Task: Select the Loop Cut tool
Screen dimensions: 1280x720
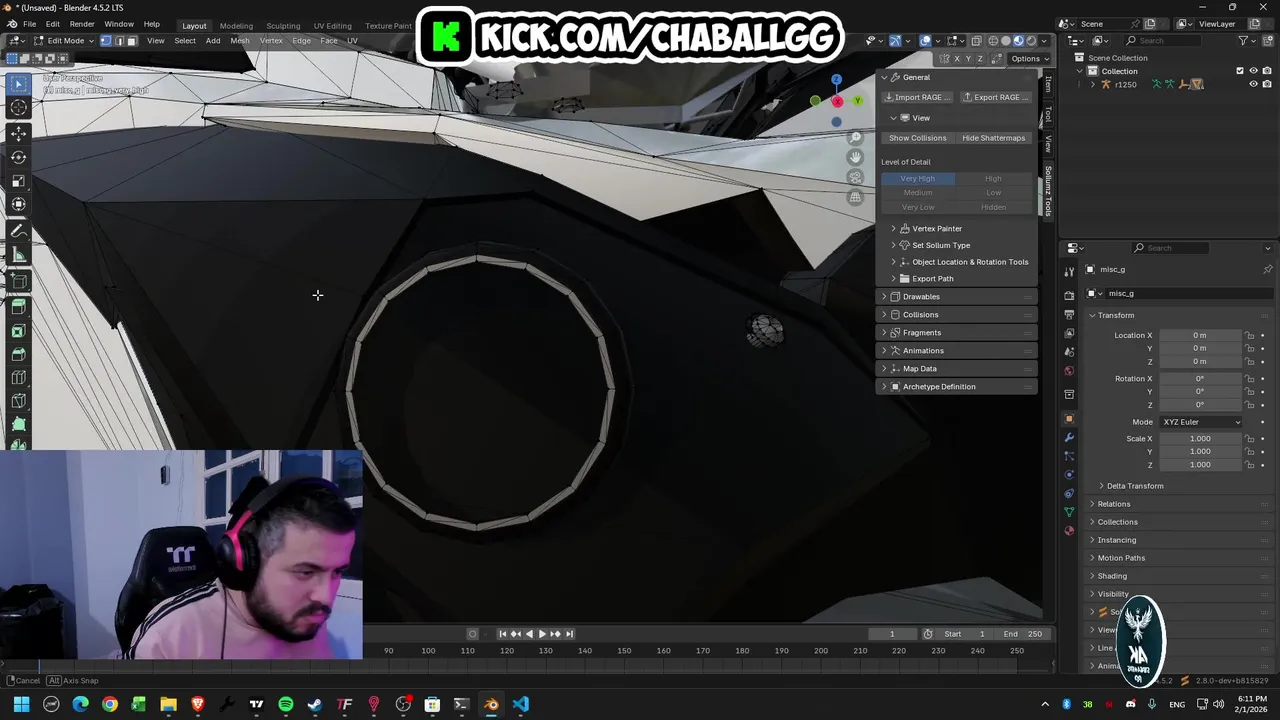Action: click(x=18, y=378)
